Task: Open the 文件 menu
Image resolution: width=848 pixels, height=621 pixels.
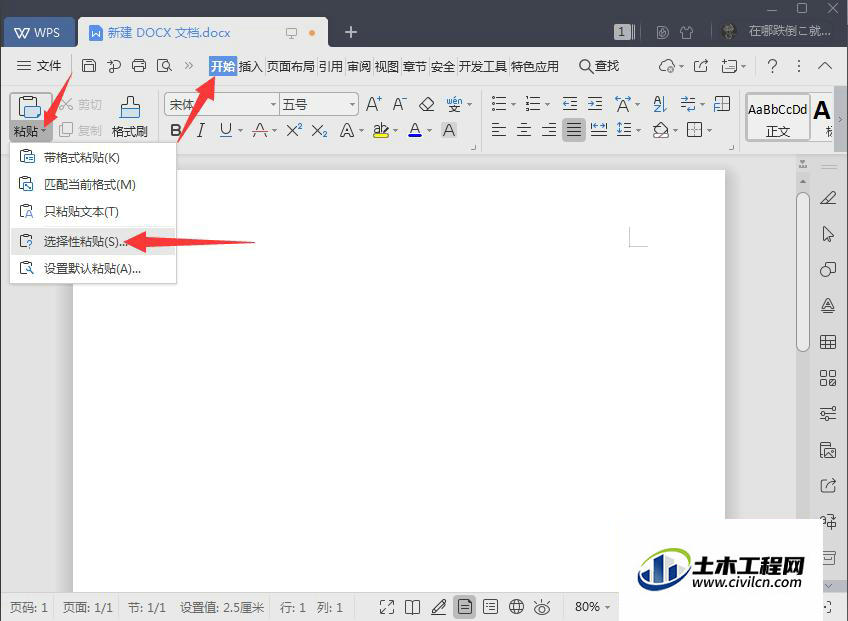Action: [39, 66]
